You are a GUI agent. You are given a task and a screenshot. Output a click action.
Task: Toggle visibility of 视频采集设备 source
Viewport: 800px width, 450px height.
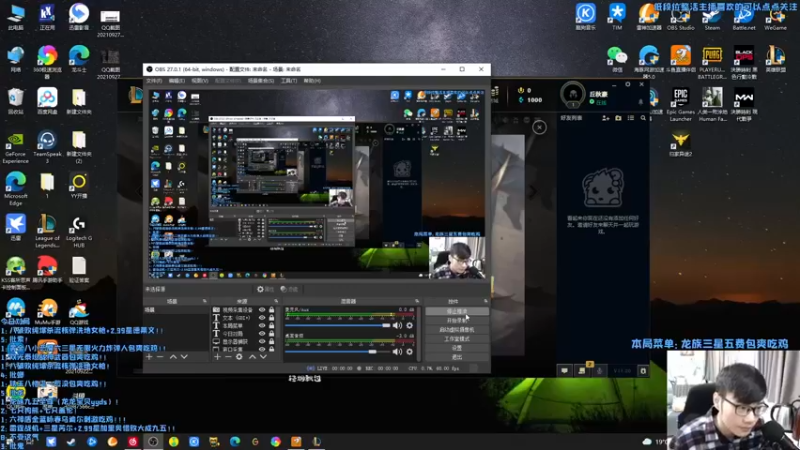[x=262, y=310]
